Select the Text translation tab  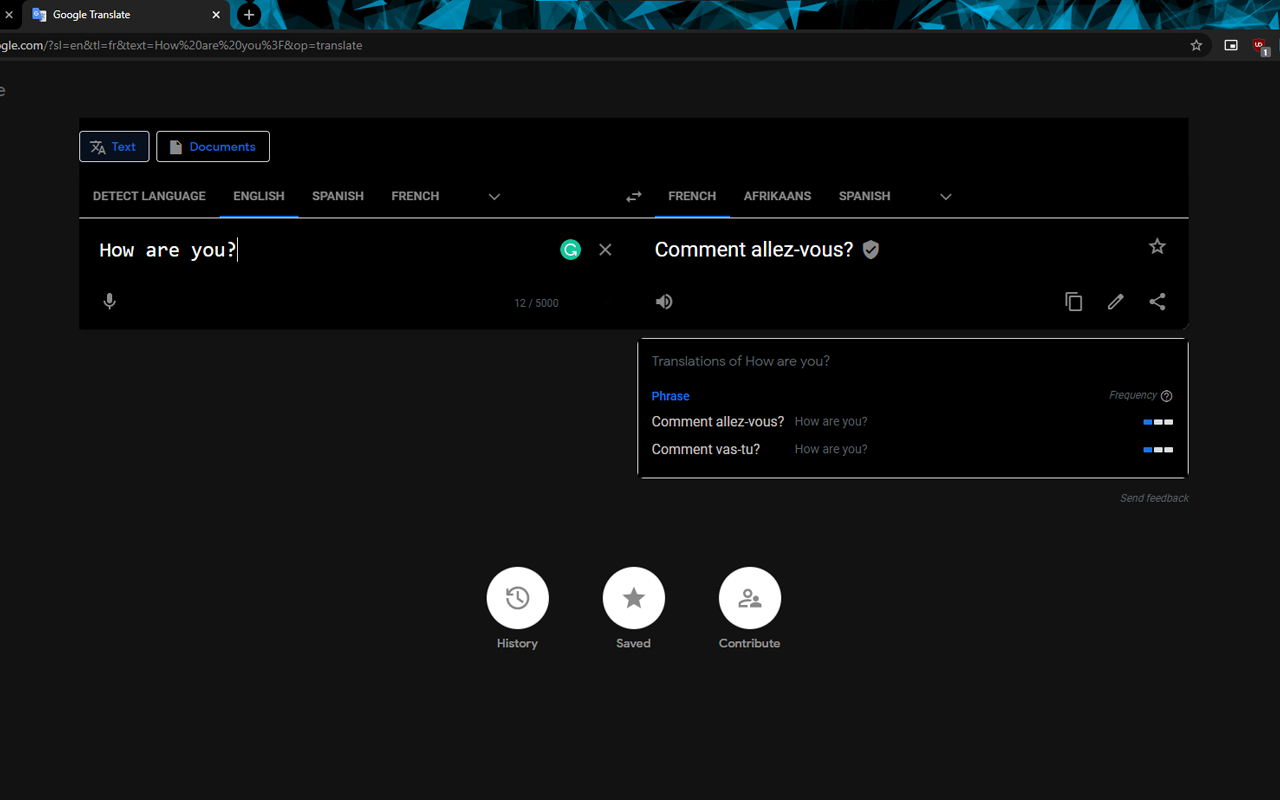point(114,146)
